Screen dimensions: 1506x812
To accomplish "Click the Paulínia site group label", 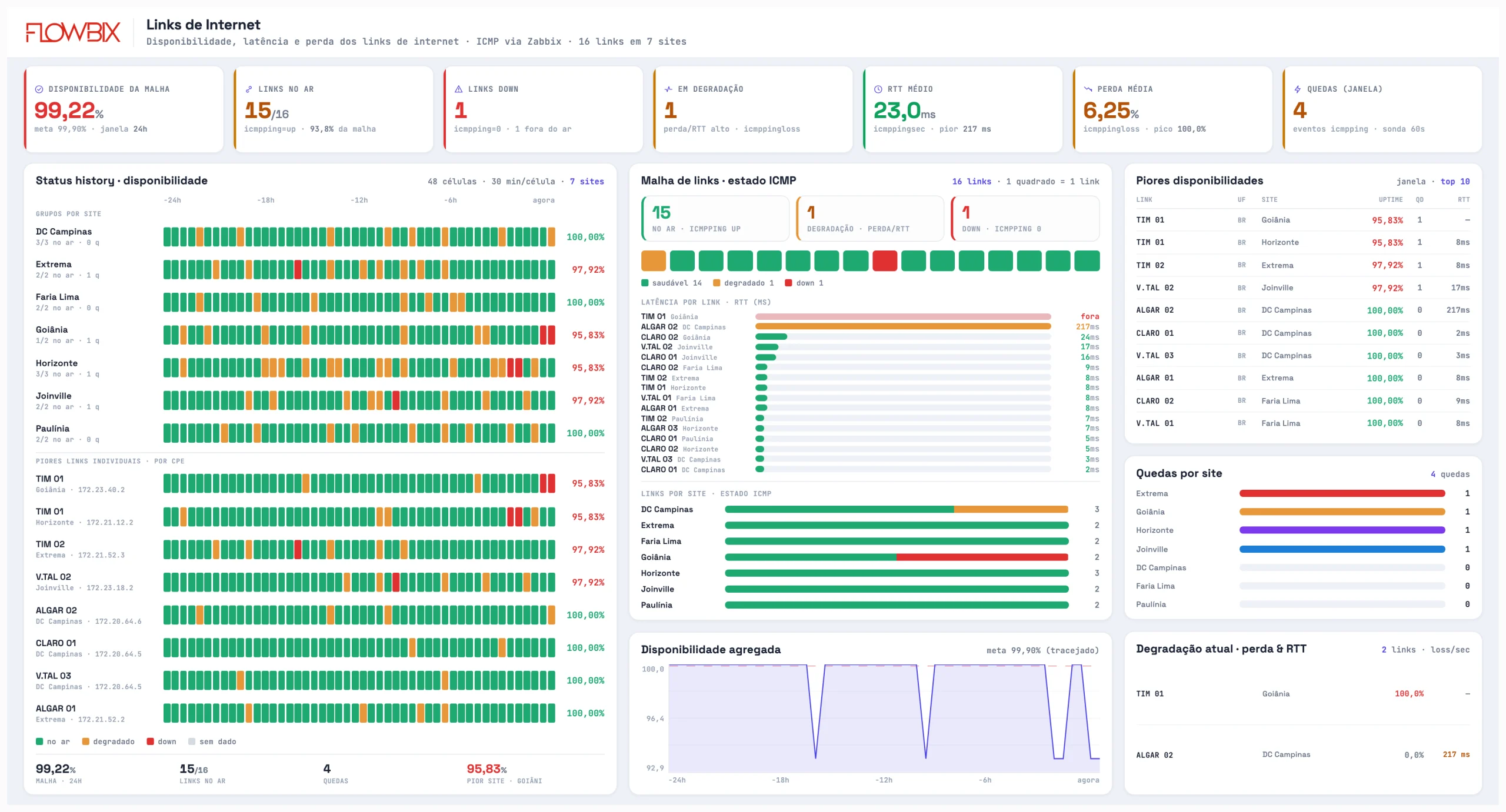I will coord(52,429).
